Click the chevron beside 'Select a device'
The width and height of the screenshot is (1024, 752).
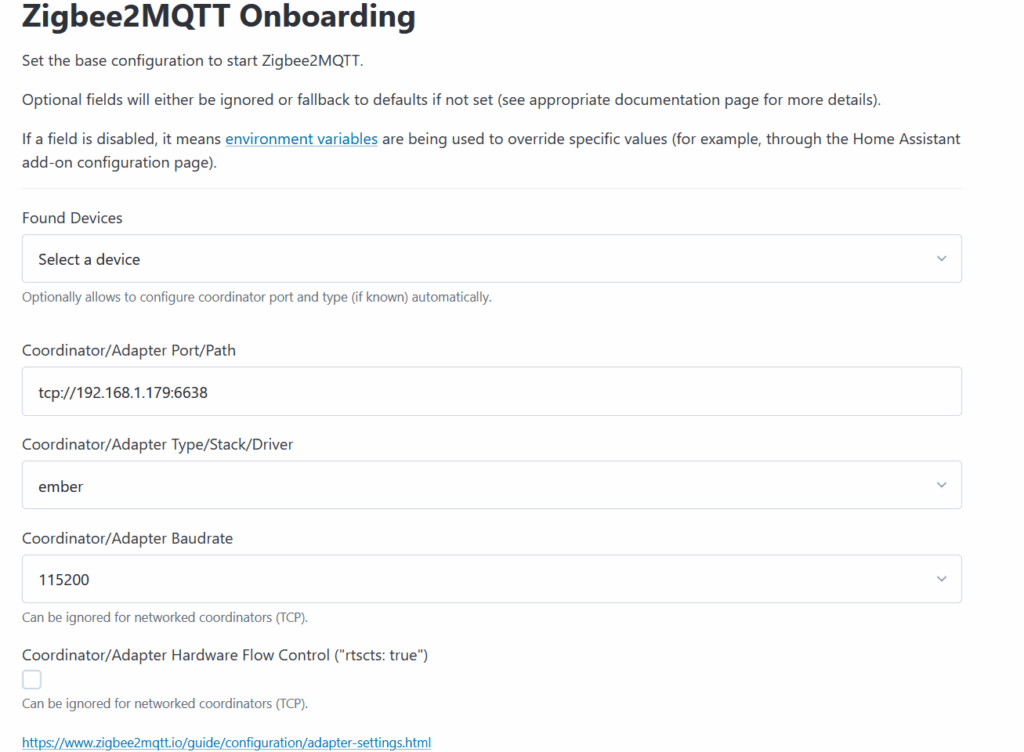[x=941, y=259]
